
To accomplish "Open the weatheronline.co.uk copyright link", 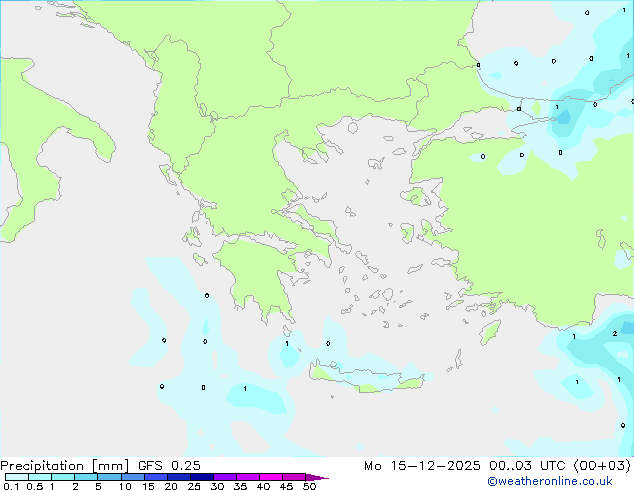I will point(550,481).
